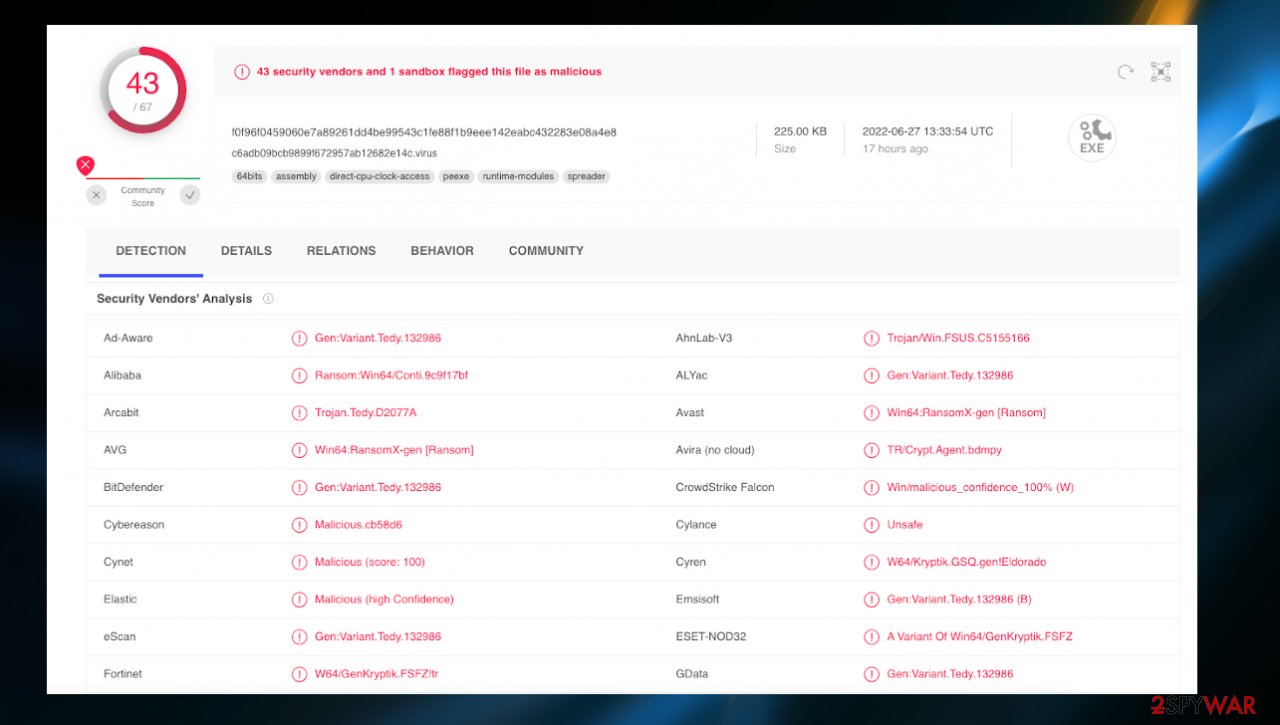Open the DETAILS tab

coord(246,251)
